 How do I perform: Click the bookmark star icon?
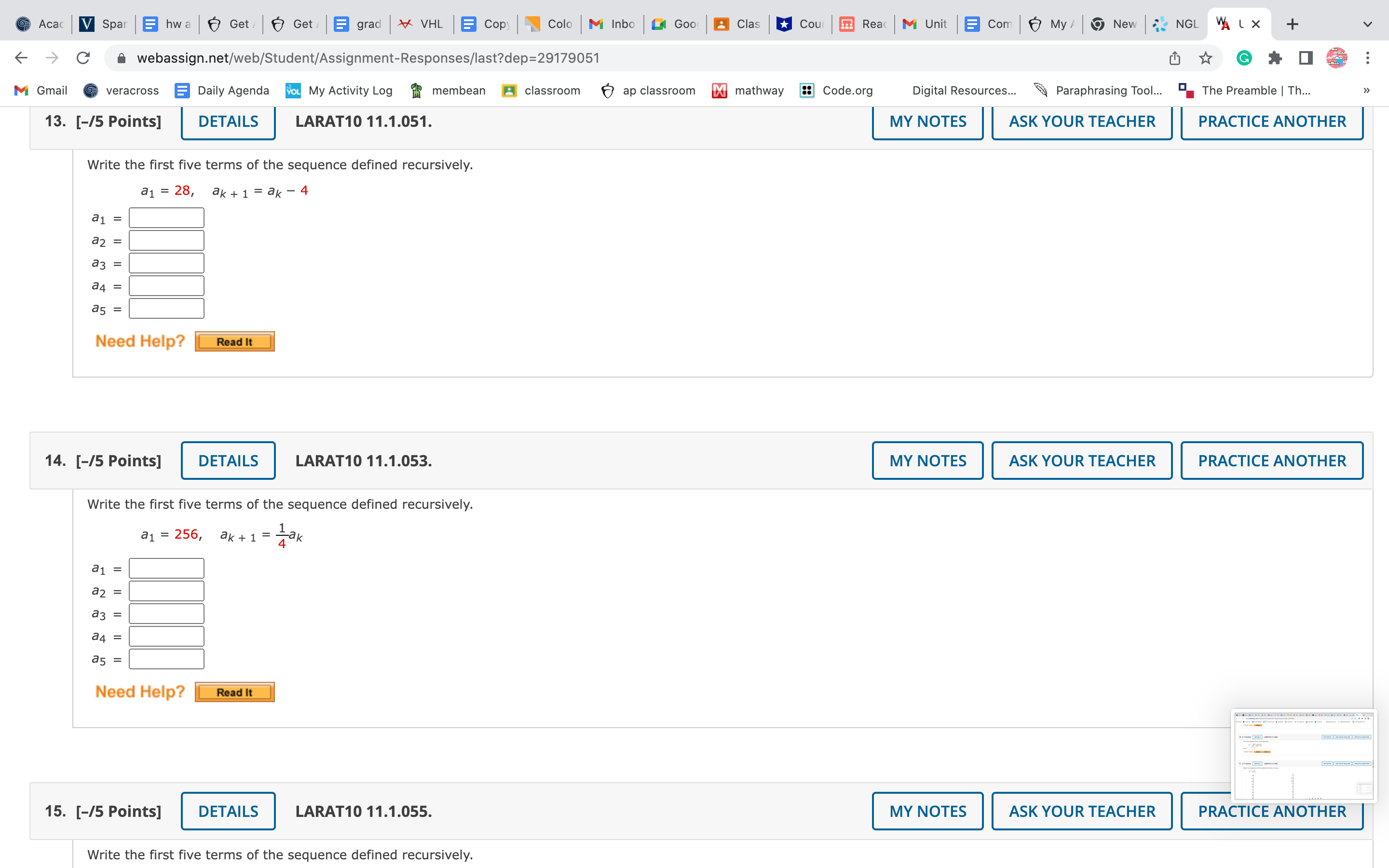point(1205,58)
